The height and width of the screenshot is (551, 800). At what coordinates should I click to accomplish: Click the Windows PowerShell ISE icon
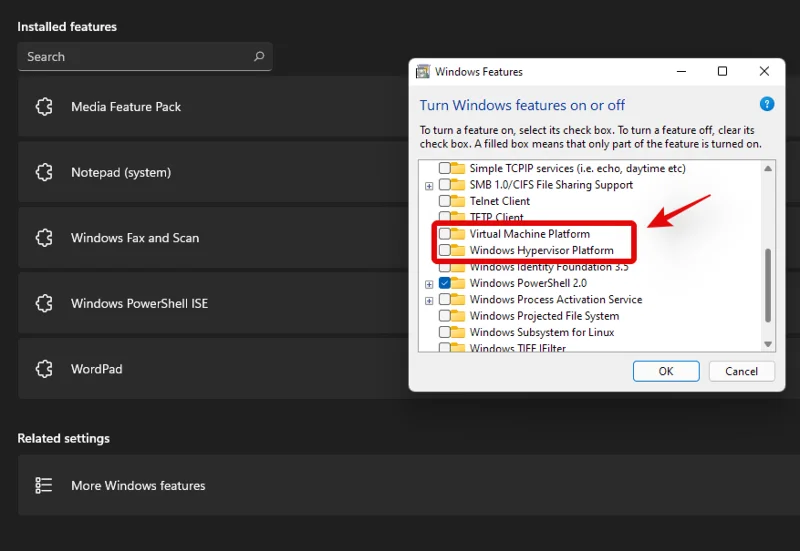43,304
